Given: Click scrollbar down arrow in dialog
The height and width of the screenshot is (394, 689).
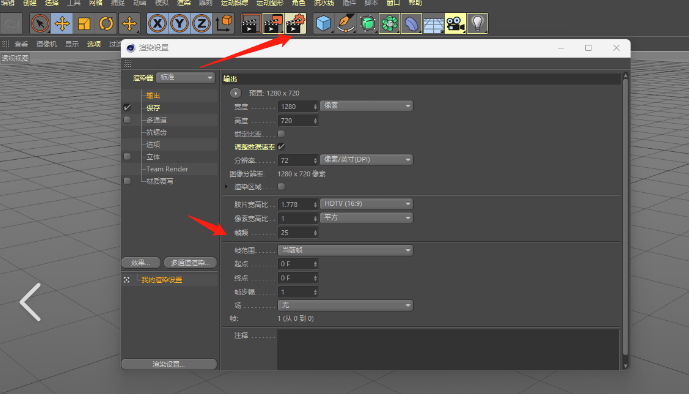Looking at the screenshot, I should pyautogui.click(x=625, y=366).
